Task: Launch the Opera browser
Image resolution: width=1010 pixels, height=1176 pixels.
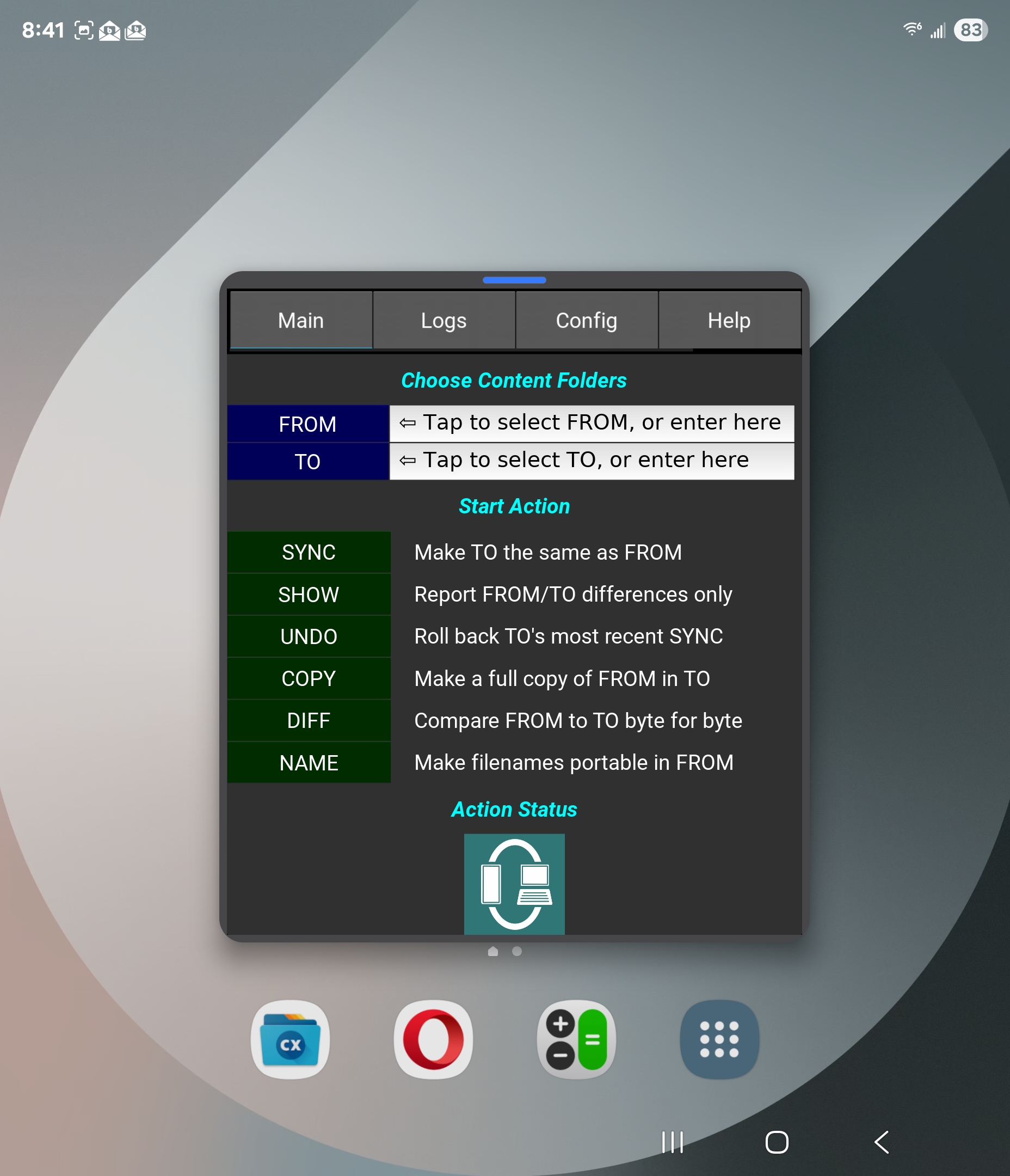Action: click(x=433, y=1039)
